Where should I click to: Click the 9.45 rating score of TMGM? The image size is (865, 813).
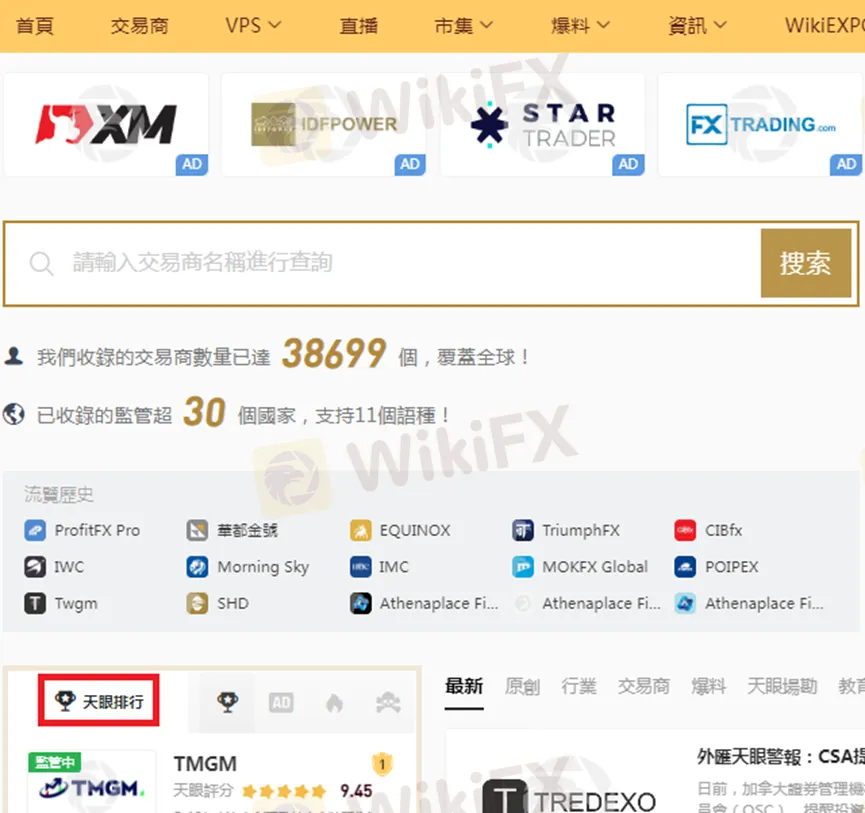click(x=356, y=791)
